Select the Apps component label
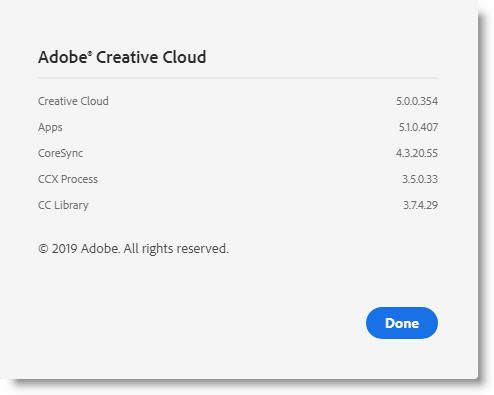494x395 pixels. click(50, 127)
